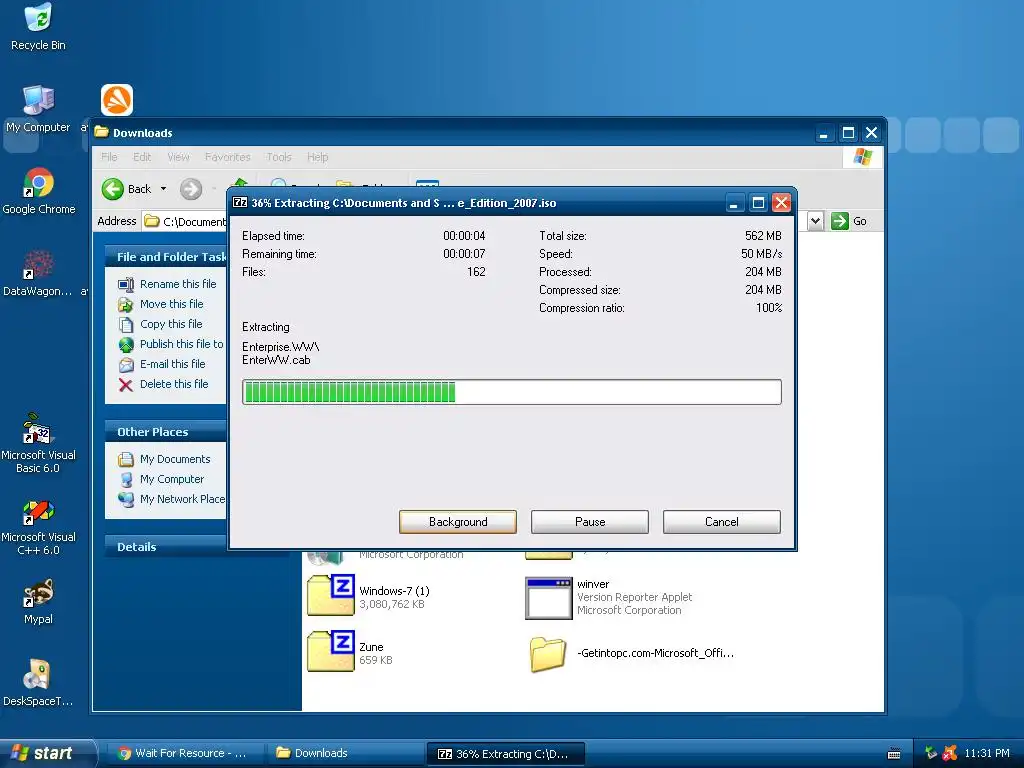Open My Computer in Other Places
This screenshot has width=1024, height=768.
coord(172,479)
